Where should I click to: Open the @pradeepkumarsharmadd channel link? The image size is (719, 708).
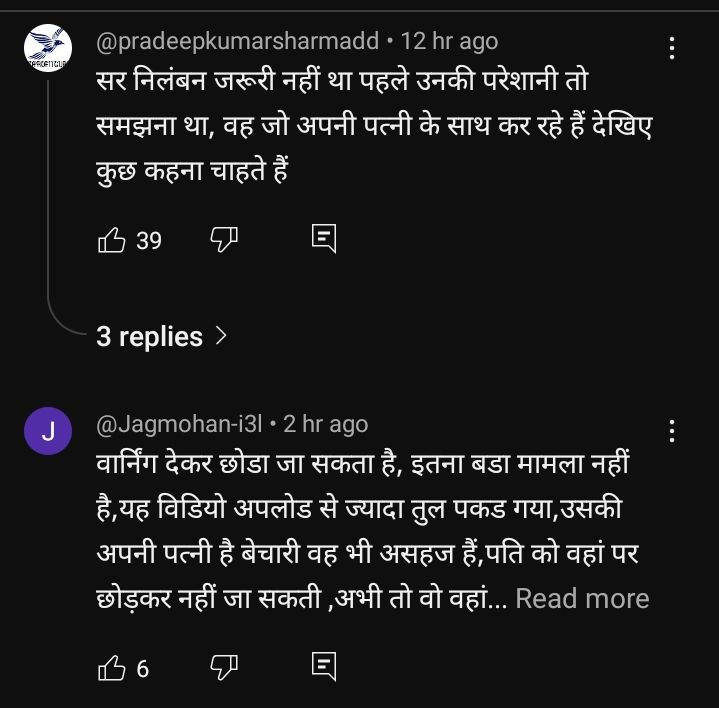[x=237, y=41]
